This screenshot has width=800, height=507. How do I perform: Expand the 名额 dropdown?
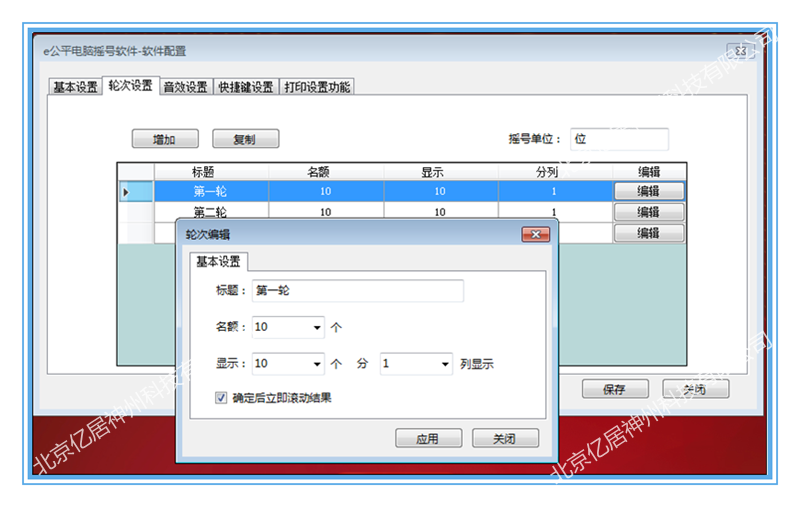[318, 327]
